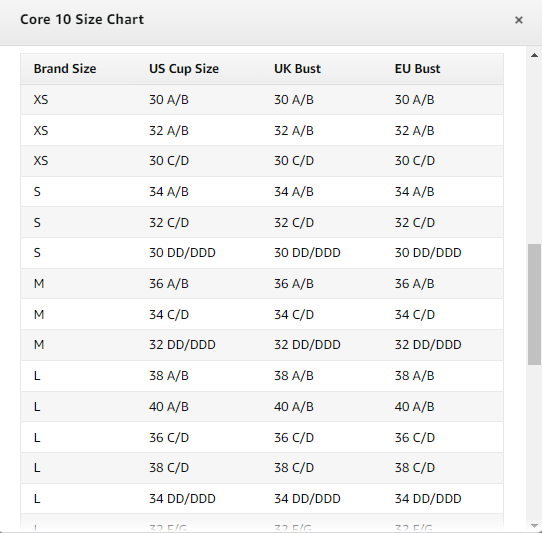
Task: Select the XS cell in the 30 A/B row
Action: click(41, 100)
